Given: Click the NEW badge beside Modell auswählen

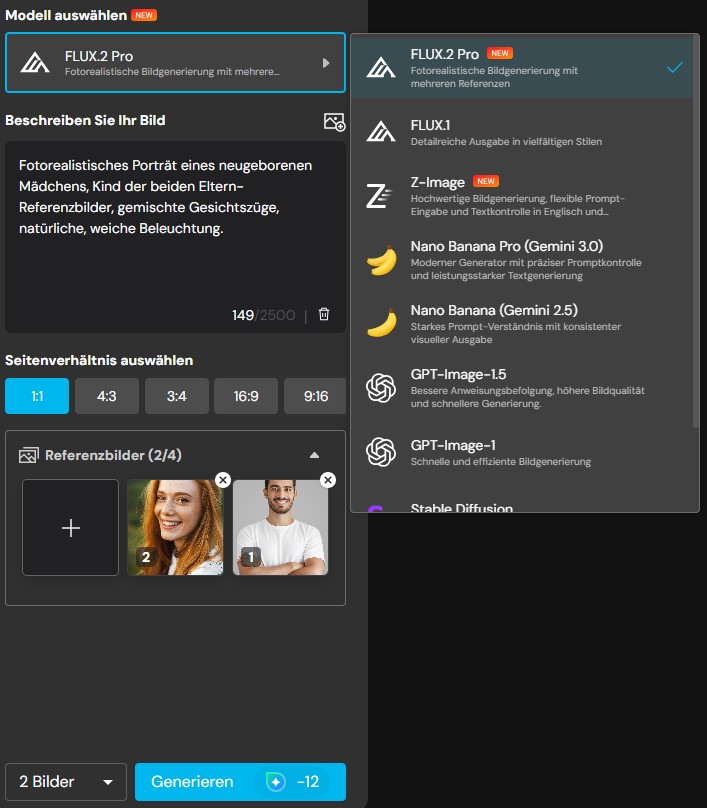Looking at the screenshot, I should click(144, 15).
